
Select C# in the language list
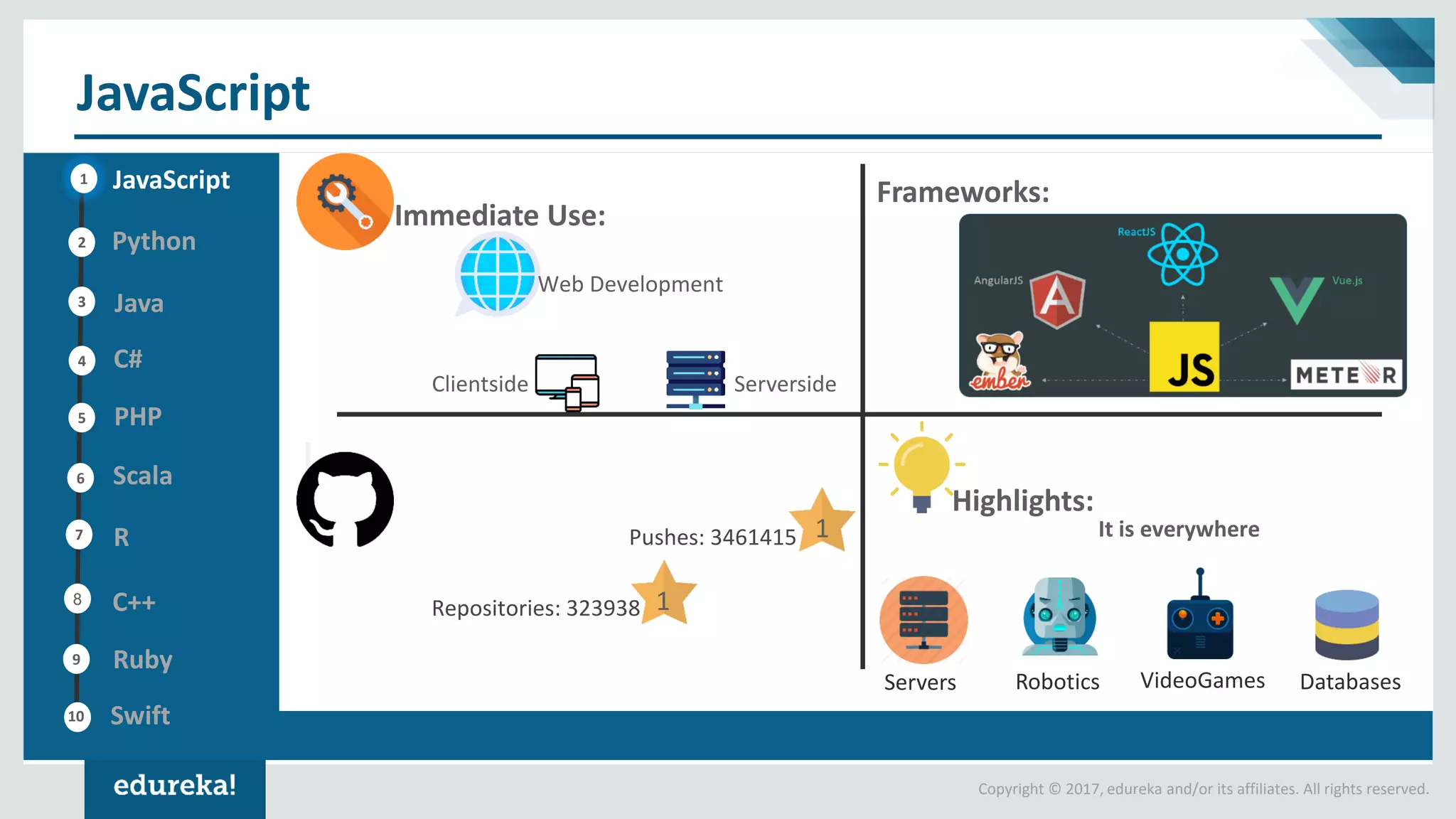[128, 359]
